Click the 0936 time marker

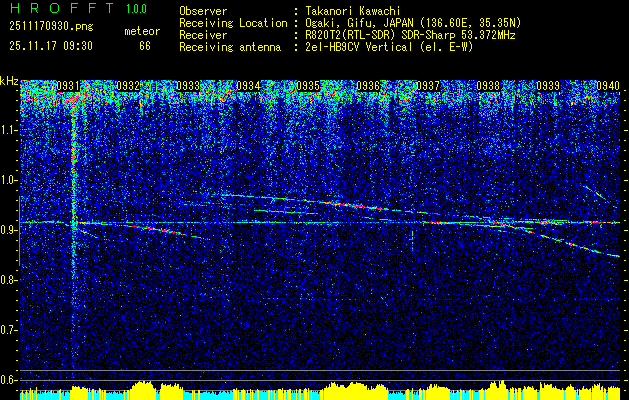coord(368,86)
